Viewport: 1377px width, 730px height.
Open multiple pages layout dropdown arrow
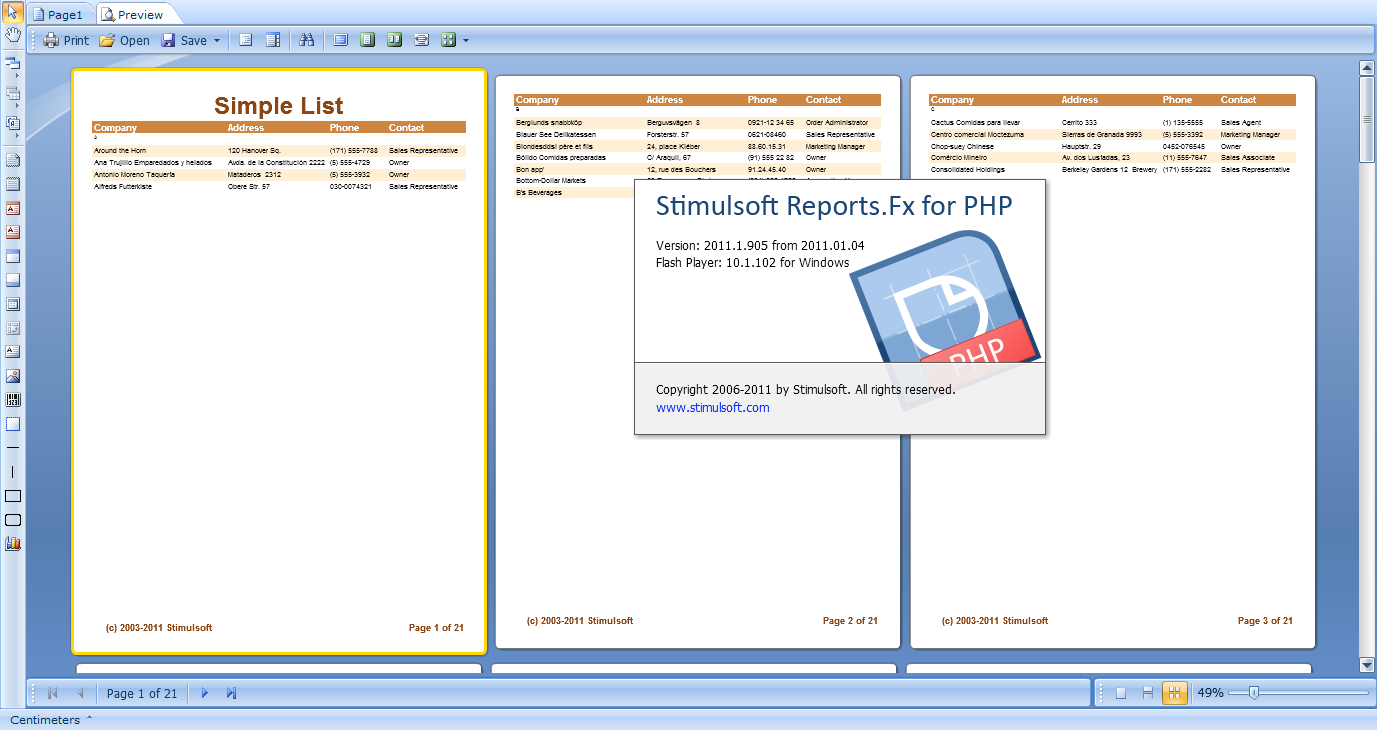pos(465,41)
